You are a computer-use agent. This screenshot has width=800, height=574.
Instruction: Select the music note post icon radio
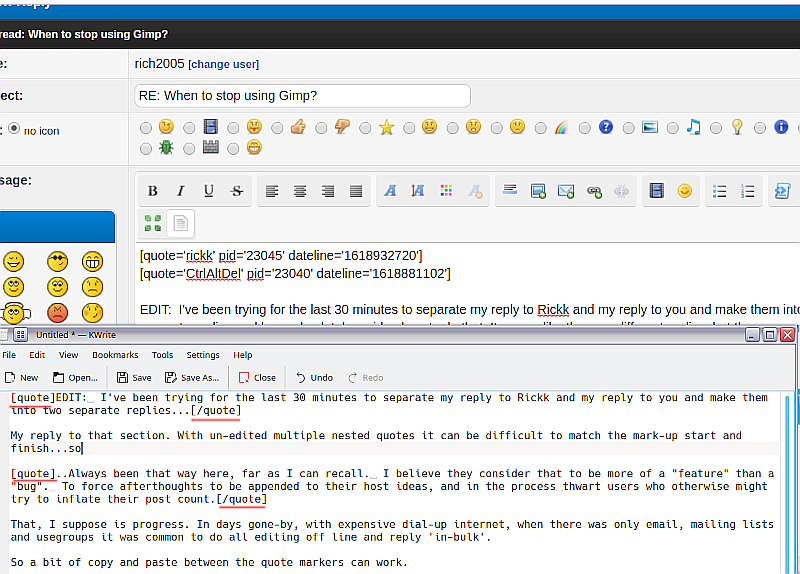coord(672,128)
